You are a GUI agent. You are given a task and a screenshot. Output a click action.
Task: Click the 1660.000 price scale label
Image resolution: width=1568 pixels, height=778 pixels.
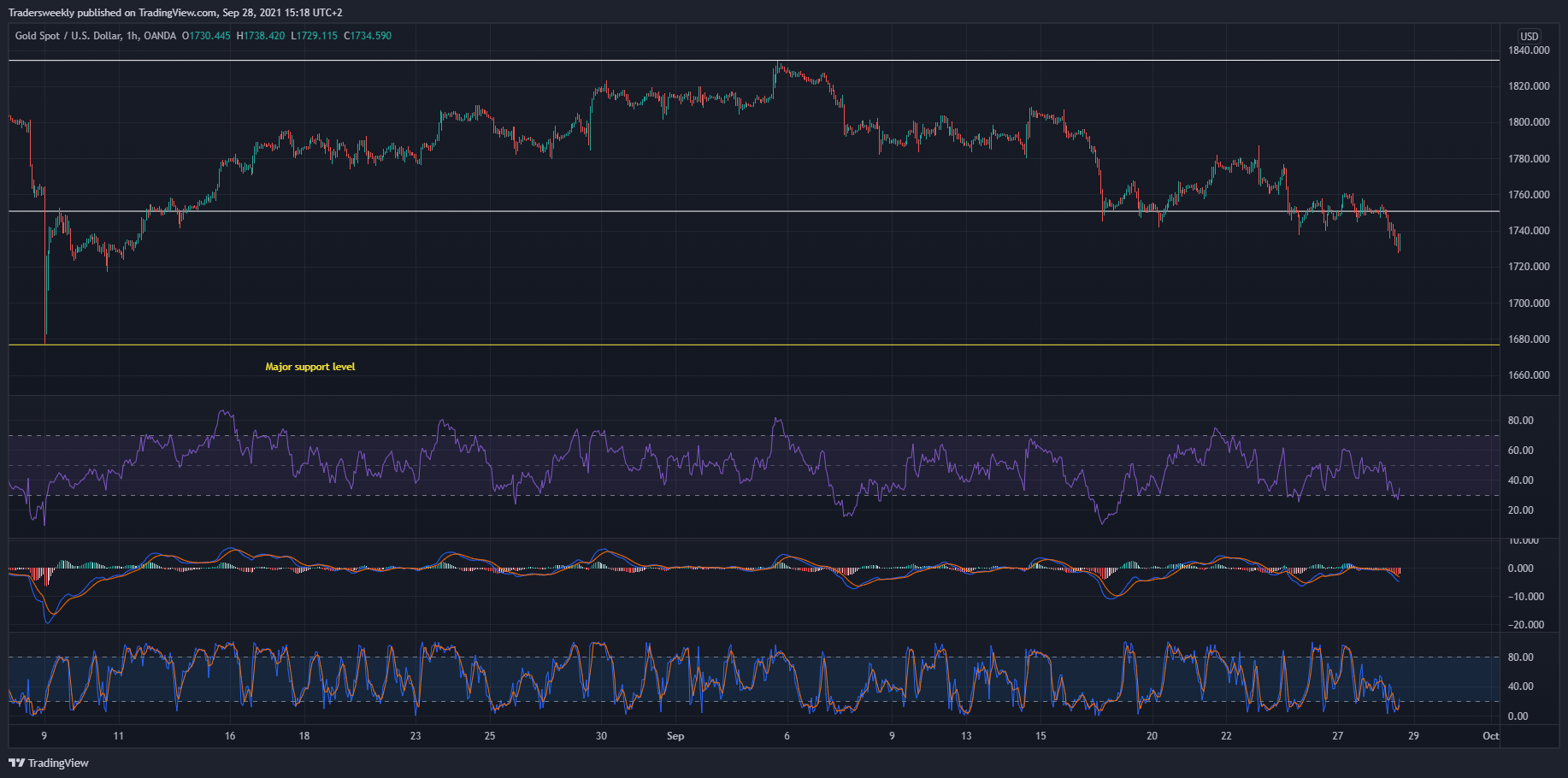1529,375
